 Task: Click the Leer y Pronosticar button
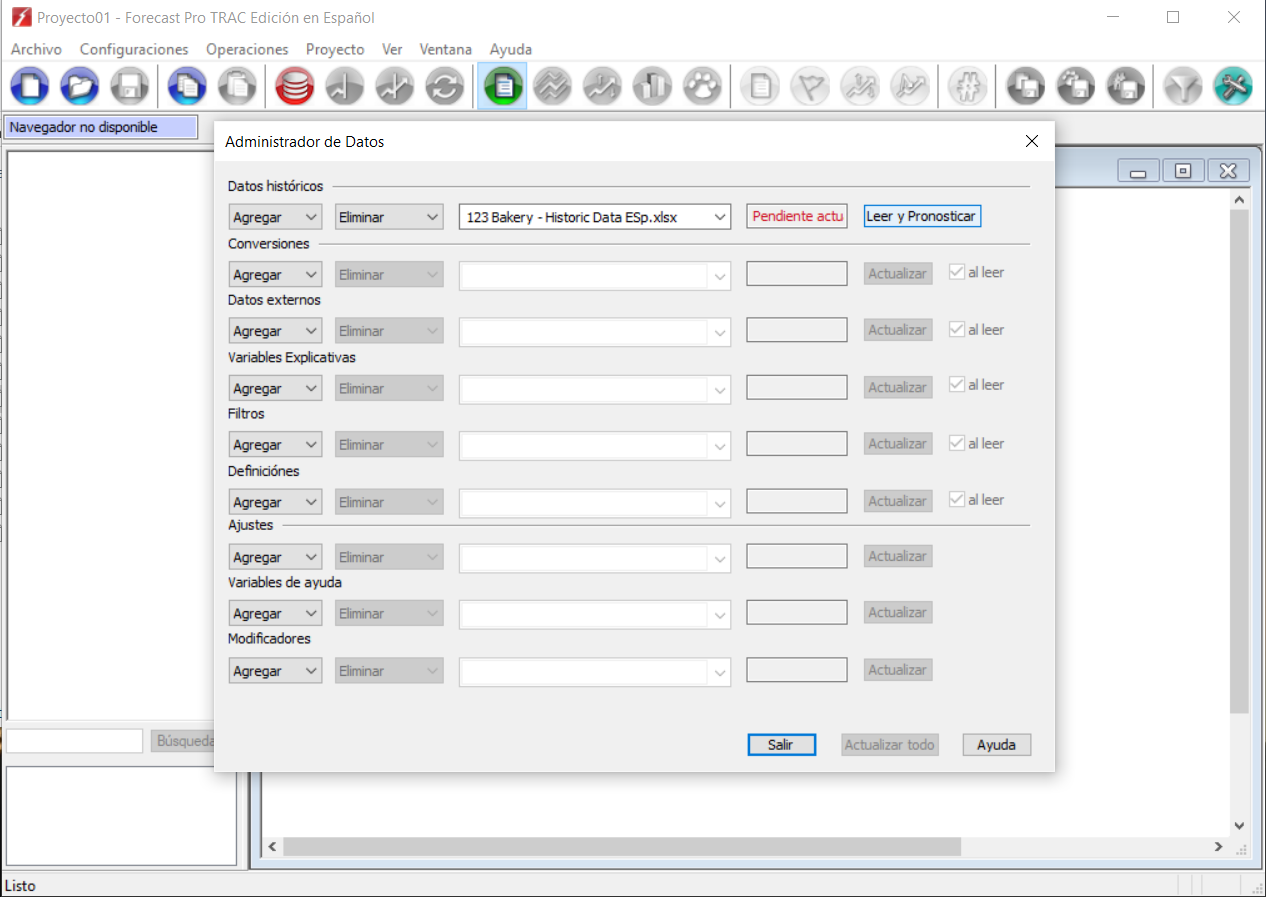point(922,216)
